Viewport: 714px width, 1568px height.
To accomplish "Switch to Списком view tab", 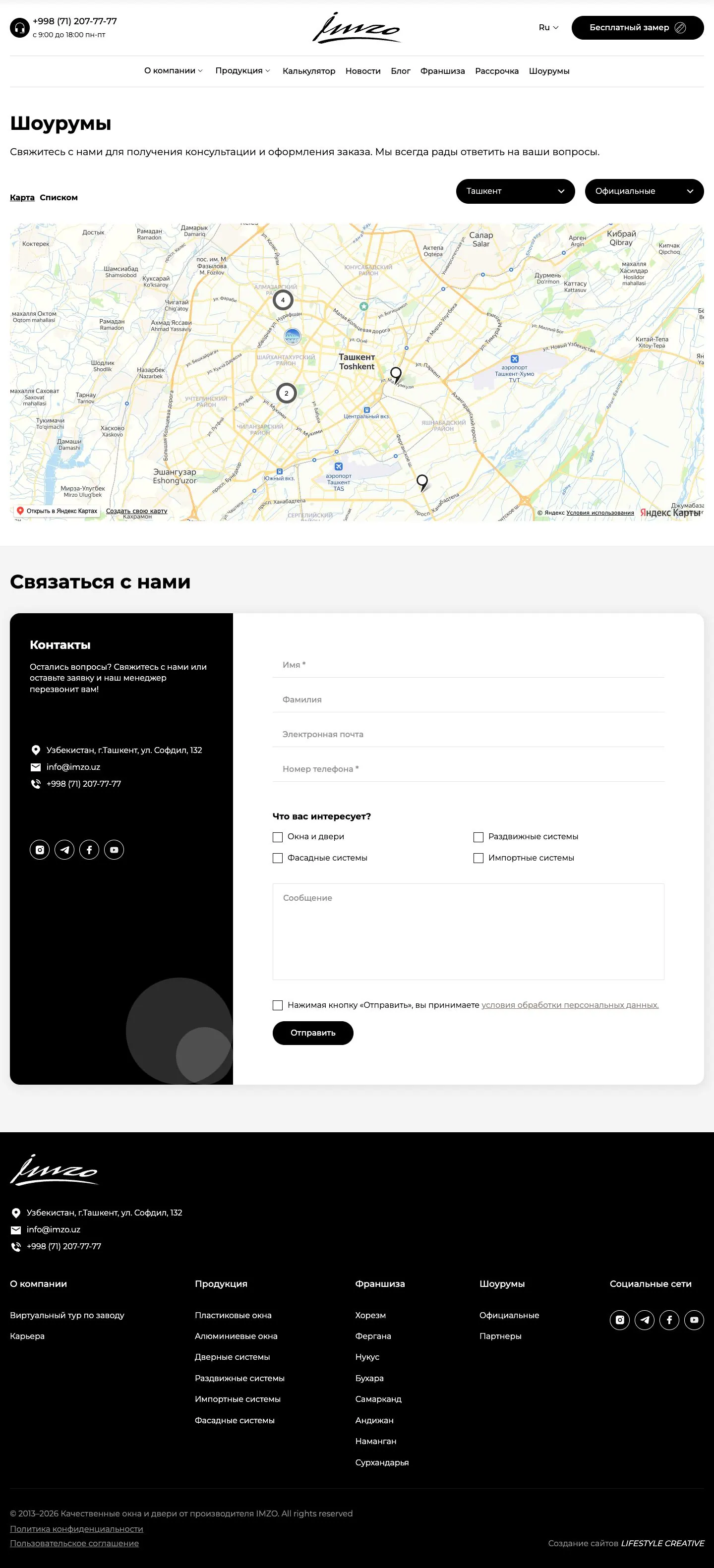I will coord(59,197).
